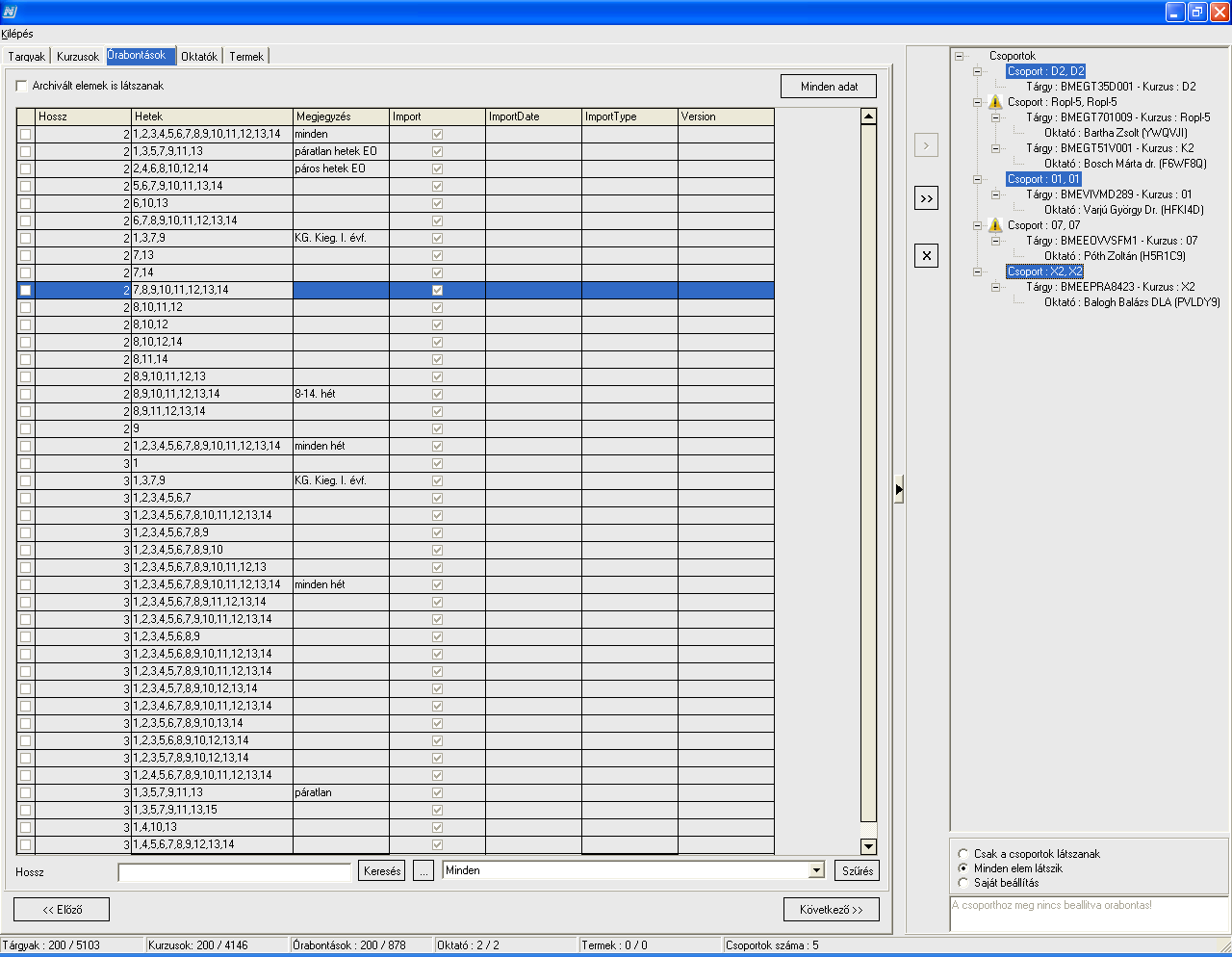Click the Hossz column header

(x=84, y=116)
